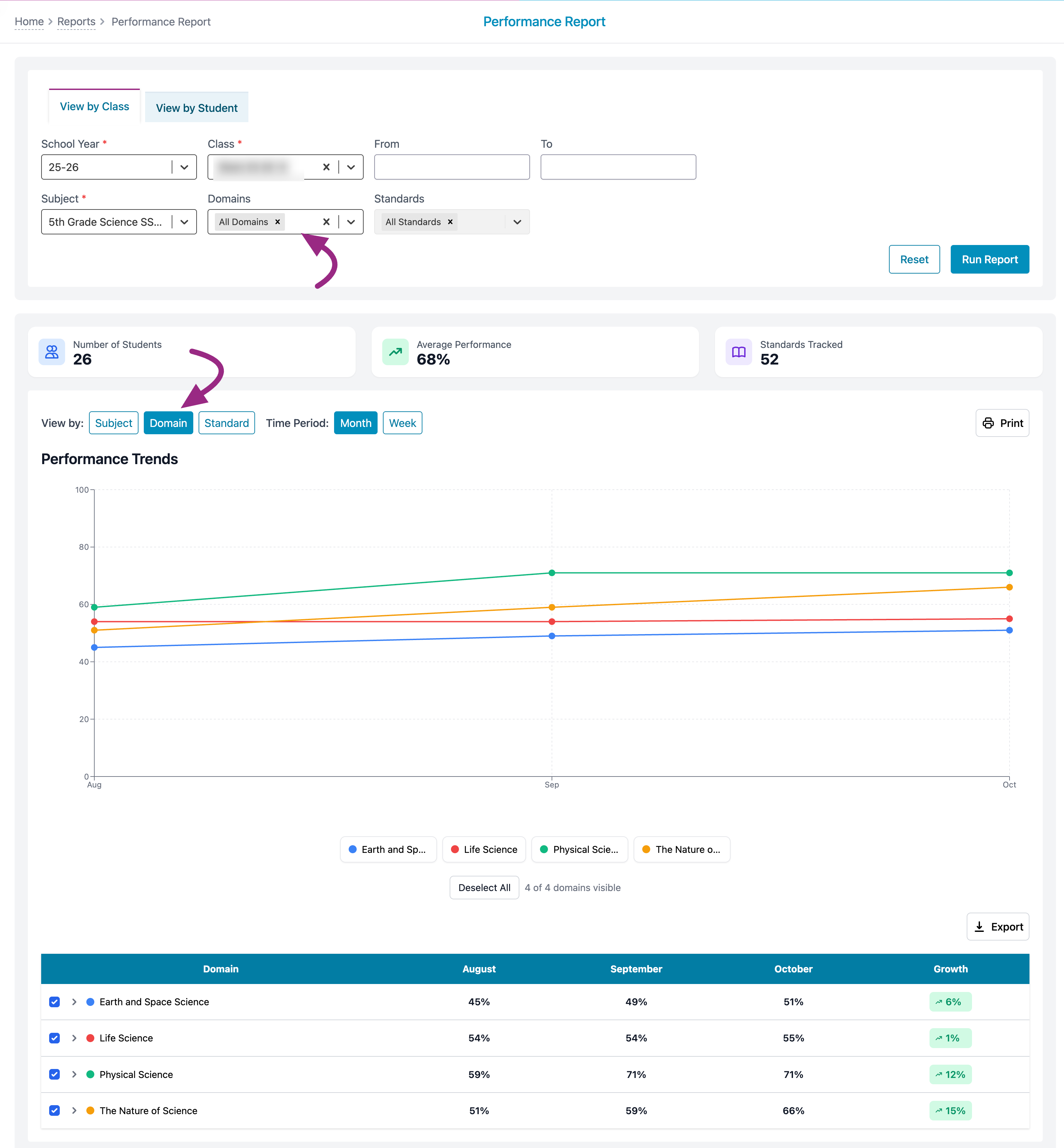Clear the Class field selection
Viewport: 1064px width, 1148px height.
(326, 167)
